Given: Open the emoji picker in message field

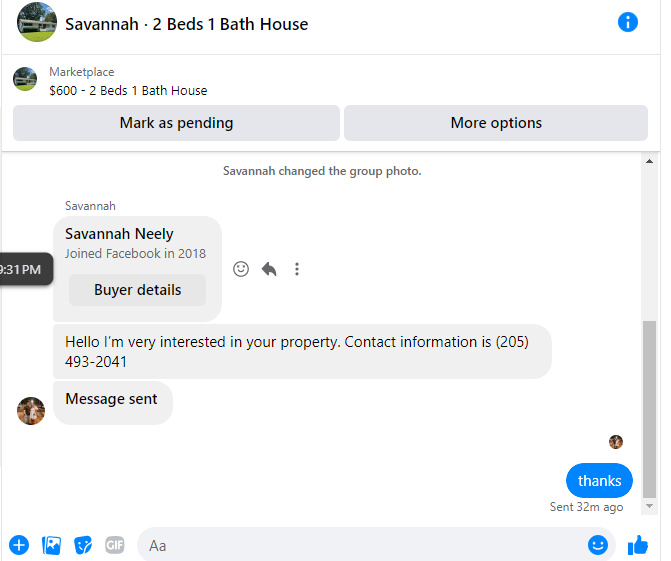Looking at the screenshot, I should (597, 545).
